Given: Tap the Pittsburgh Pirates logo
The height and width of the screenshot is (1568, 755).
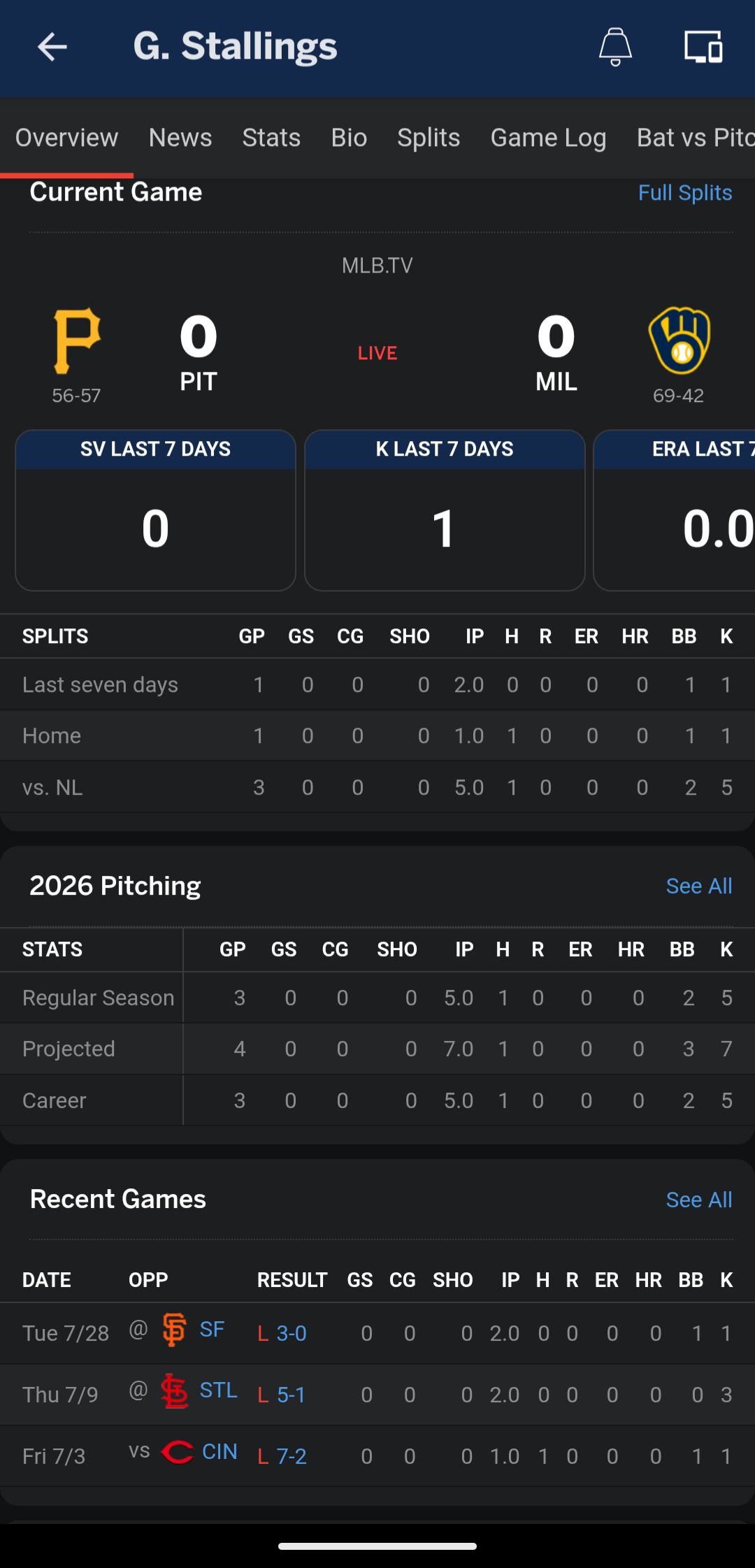Looking at the screenshot, I should pyautogui.click(x=77, y=340).
